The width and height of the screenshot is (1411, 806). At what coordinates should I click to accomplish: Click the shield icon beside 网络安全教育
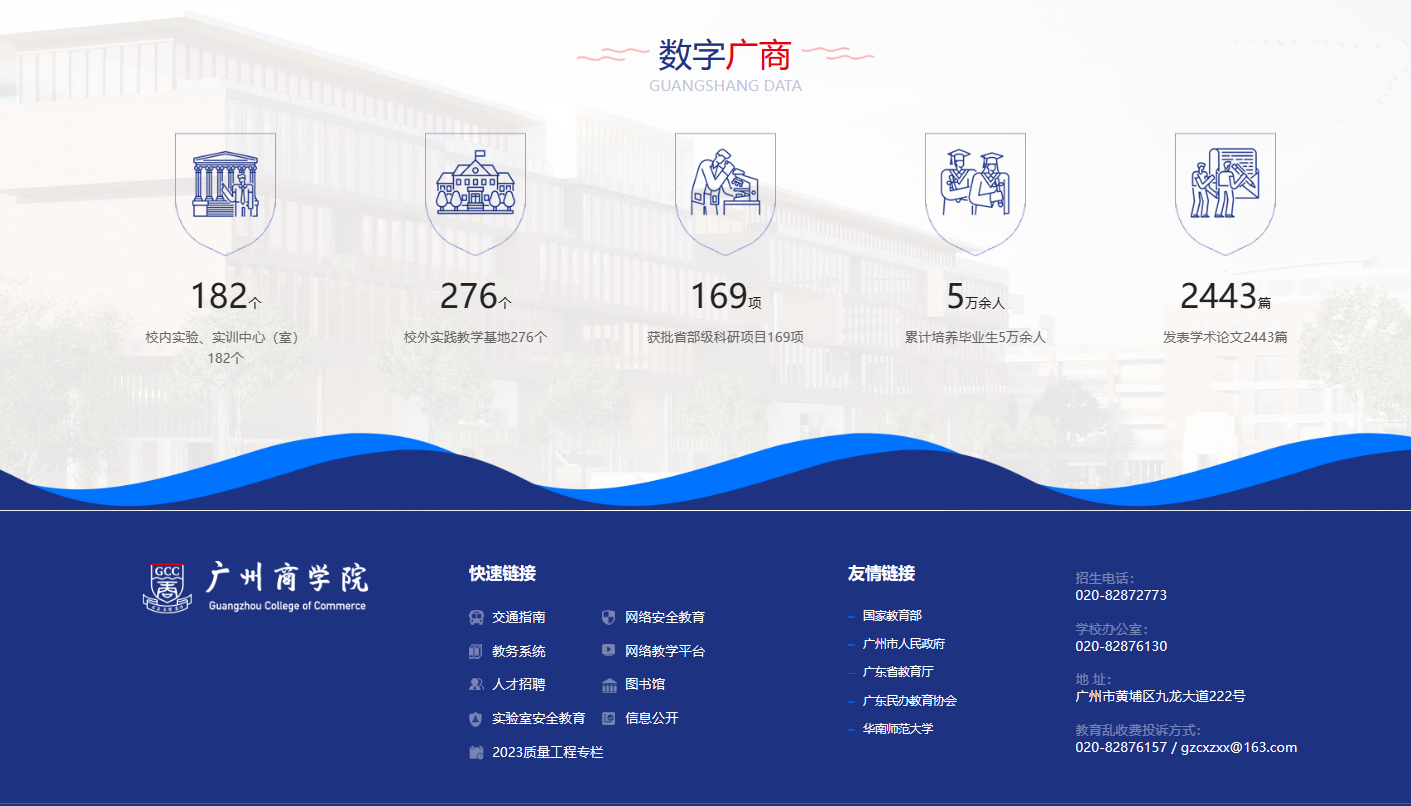point(608,618)
